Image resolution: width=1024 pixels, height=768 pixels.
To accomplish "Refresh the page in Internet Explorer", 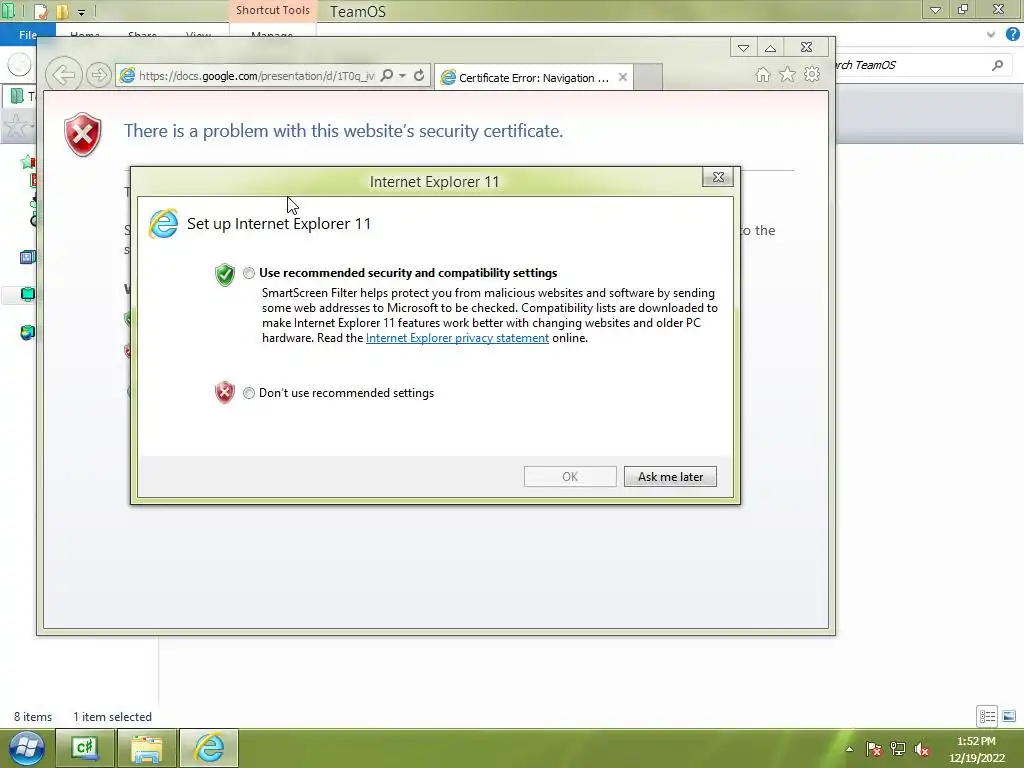I will (x=419, y=76).
